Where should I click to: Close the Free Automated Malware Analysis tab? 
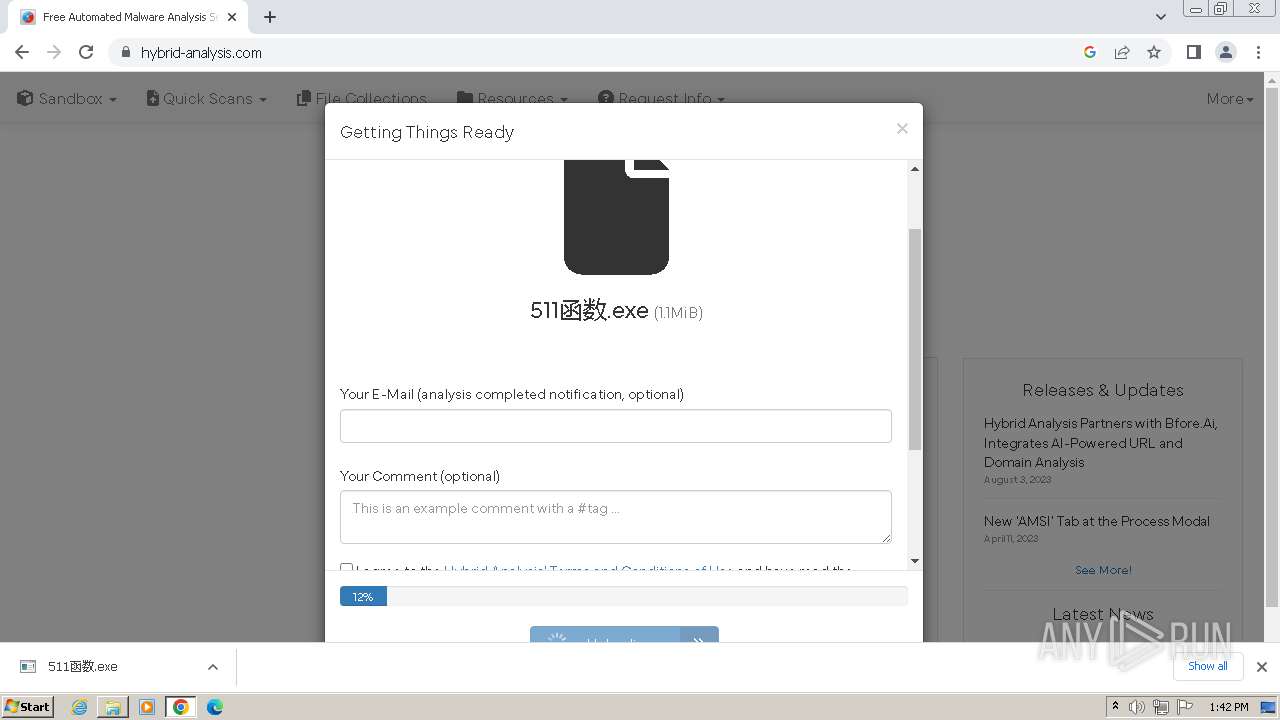[x=232, y=17]
